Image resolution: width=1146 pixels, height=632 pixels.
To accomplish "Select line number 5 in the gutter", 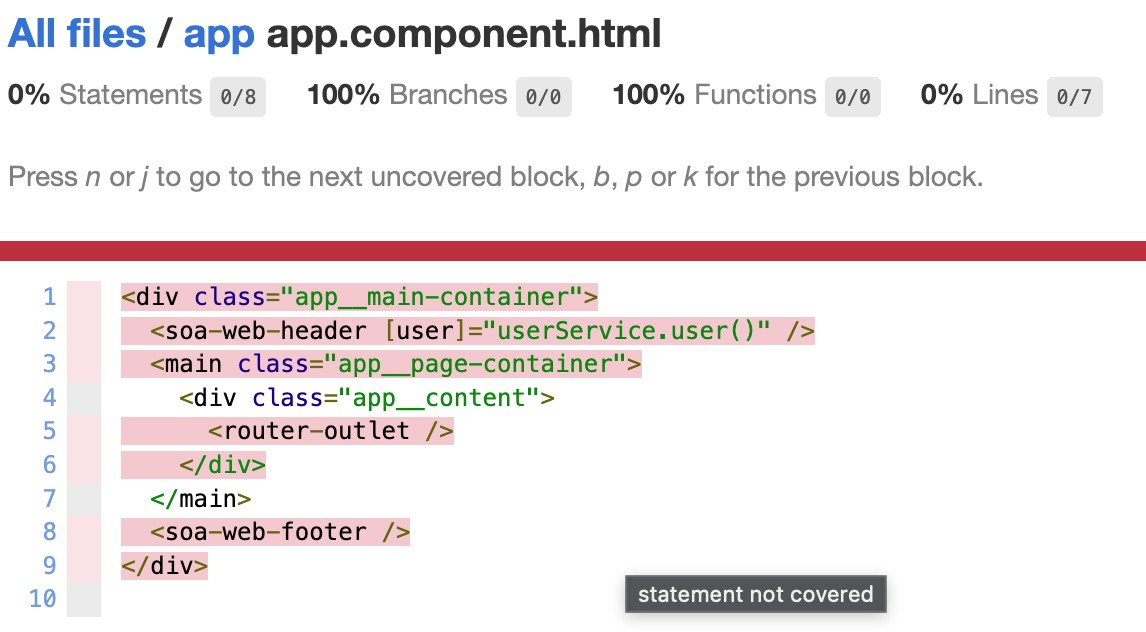I will pos(50,431).
